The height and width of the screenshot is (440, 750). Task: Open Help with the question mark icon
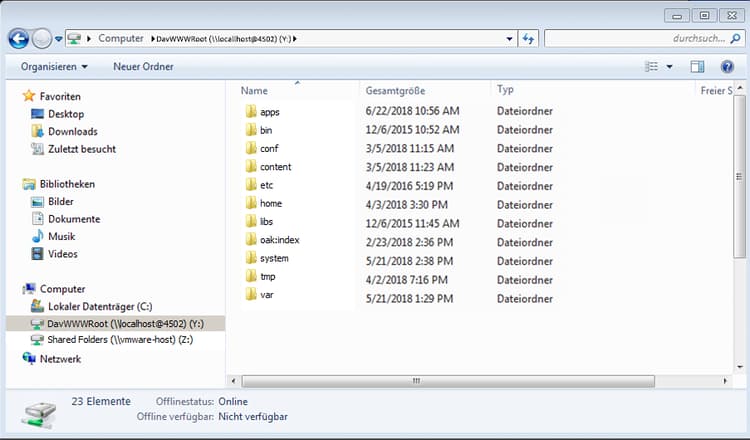pos(728,66)
